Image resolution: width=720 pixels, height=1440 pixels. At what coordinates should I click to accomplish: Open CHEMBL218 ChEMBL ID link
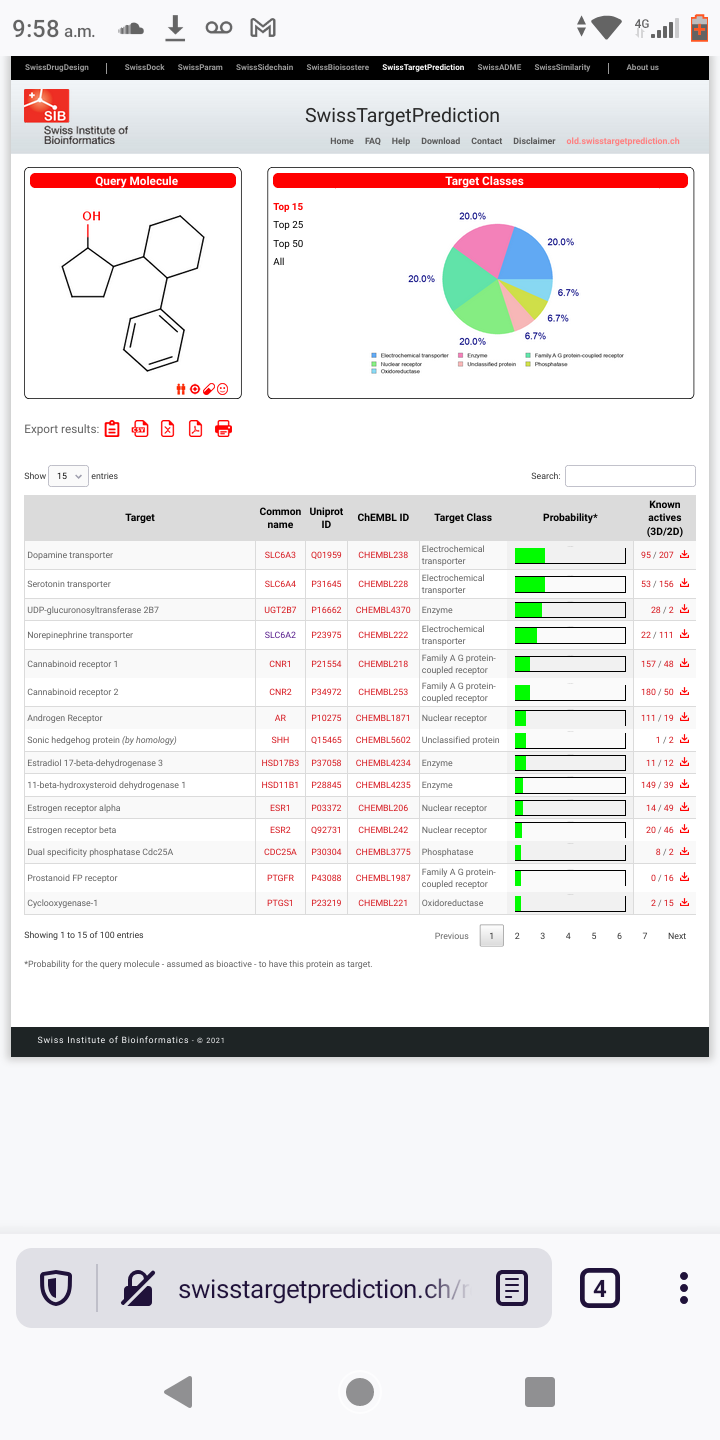[x=383, y=664]
